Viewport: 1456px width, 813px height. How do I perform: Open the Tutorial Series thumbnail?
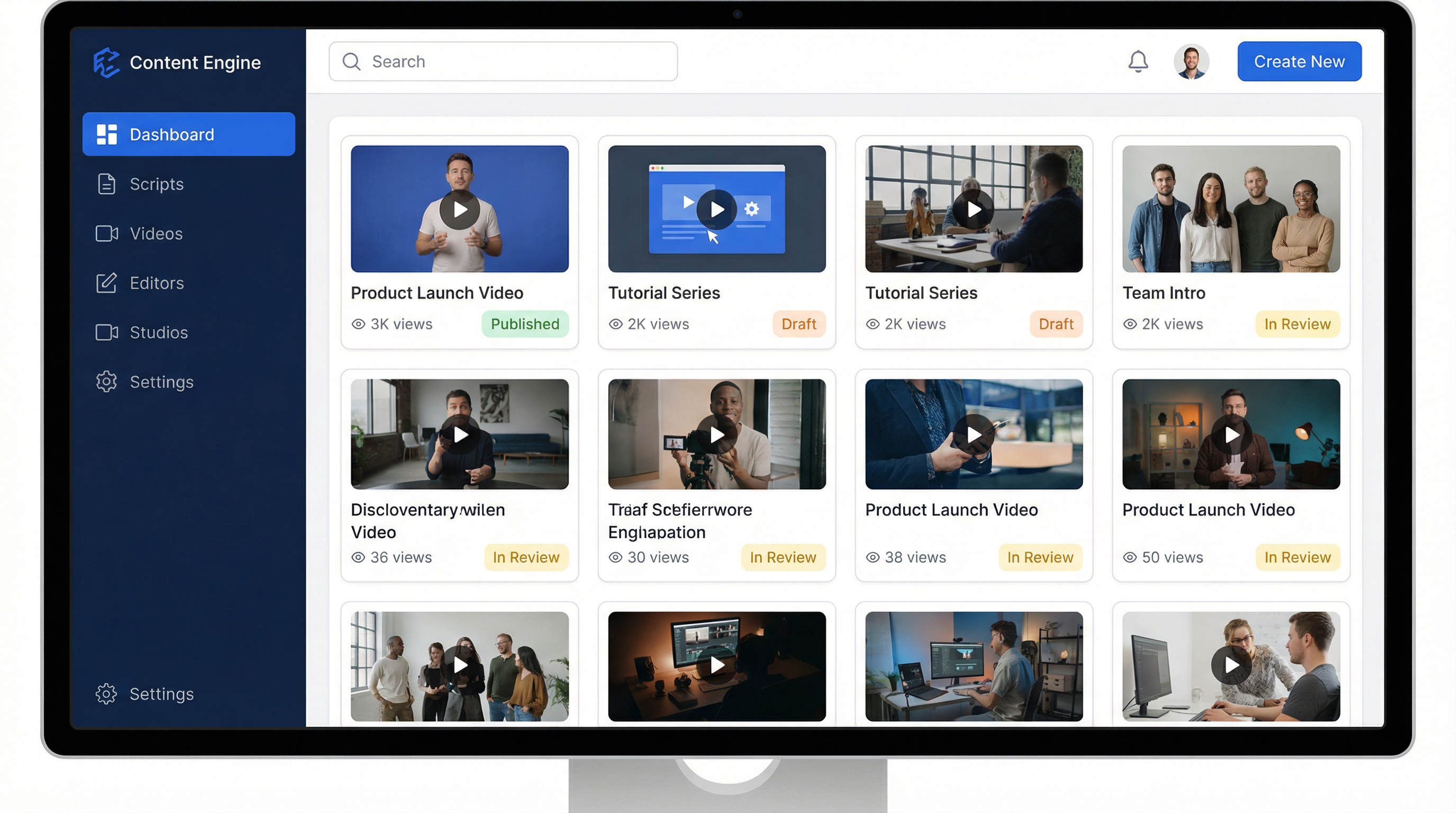pos(716,209)
